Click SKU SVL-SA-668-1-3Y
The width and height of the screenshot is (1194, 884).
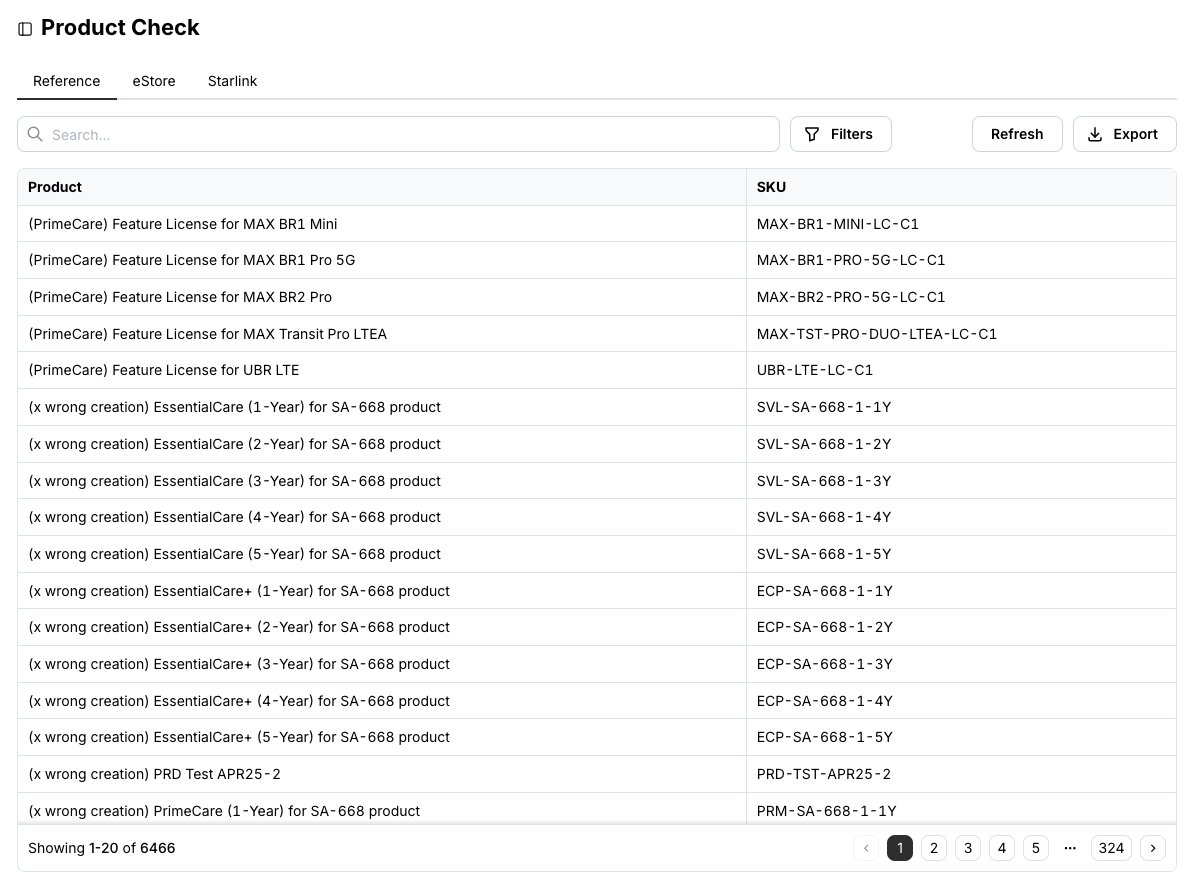click(x=824, y=481)
